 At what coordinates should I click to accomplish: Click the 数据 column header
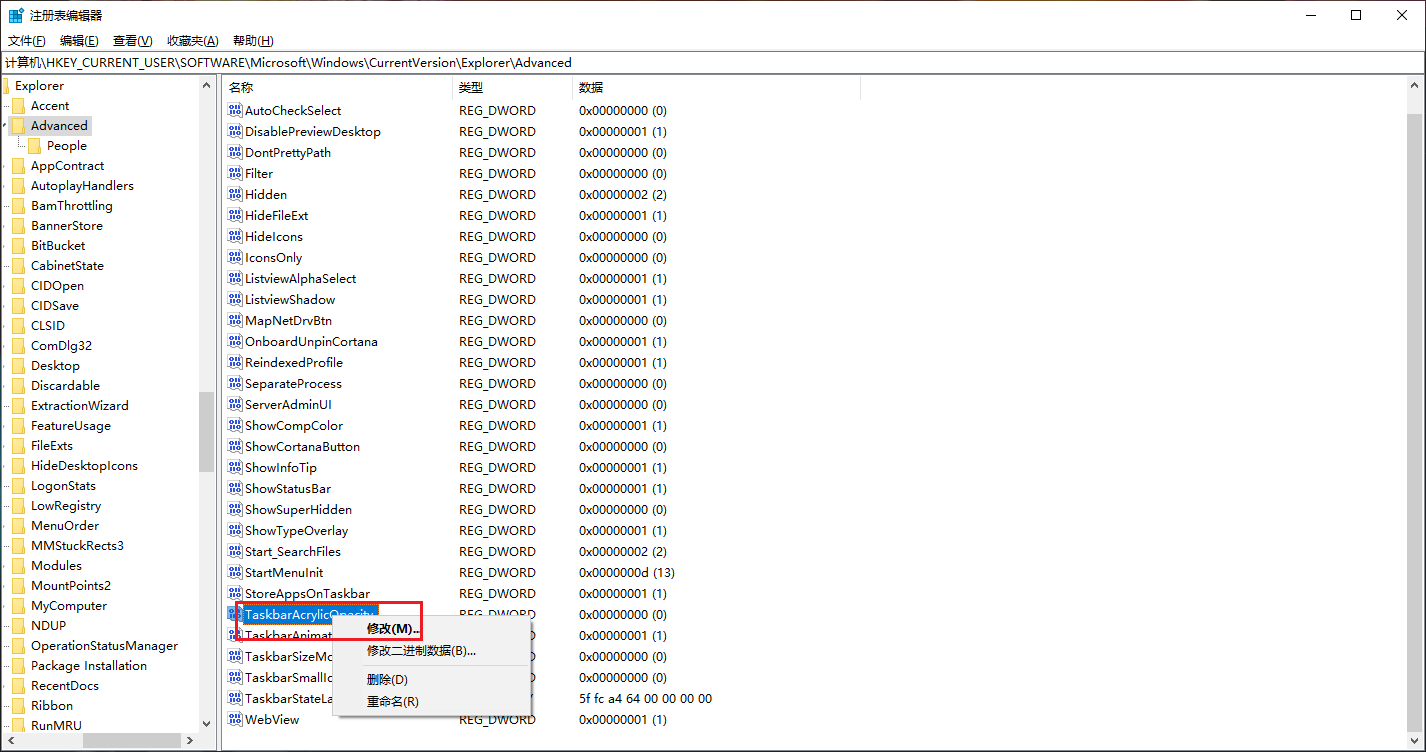(x=716, y=88)
